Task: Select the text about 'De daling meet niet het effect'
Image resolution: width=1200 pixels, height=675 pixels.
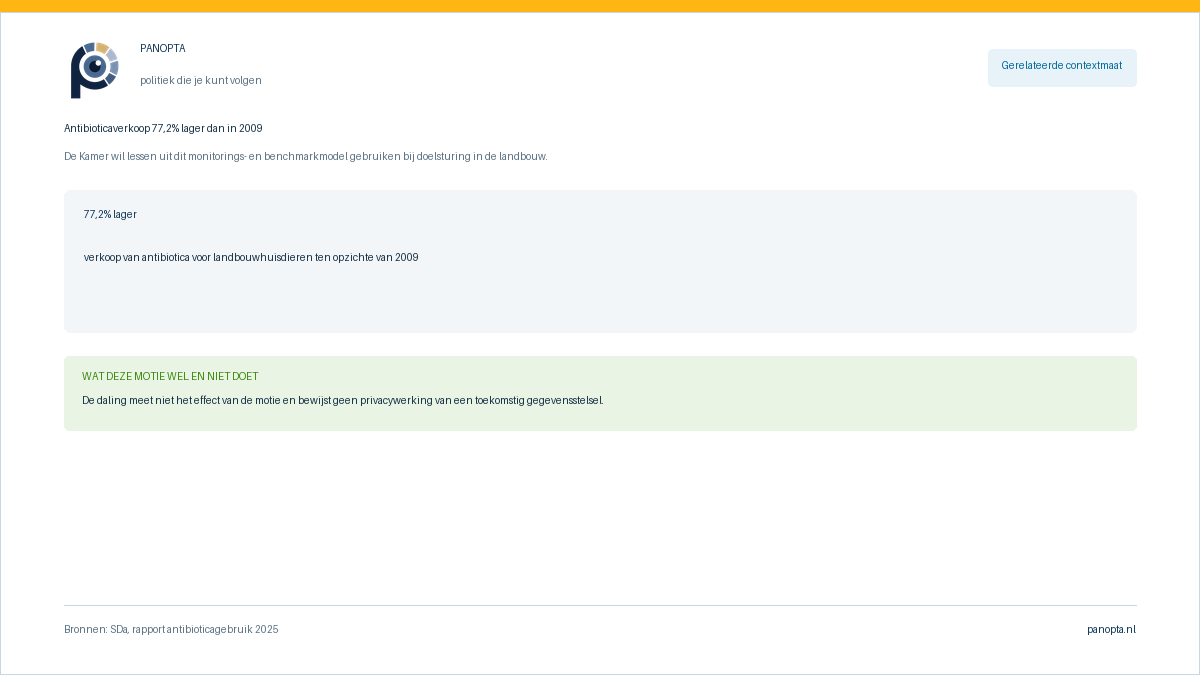Action: point(343,401)
